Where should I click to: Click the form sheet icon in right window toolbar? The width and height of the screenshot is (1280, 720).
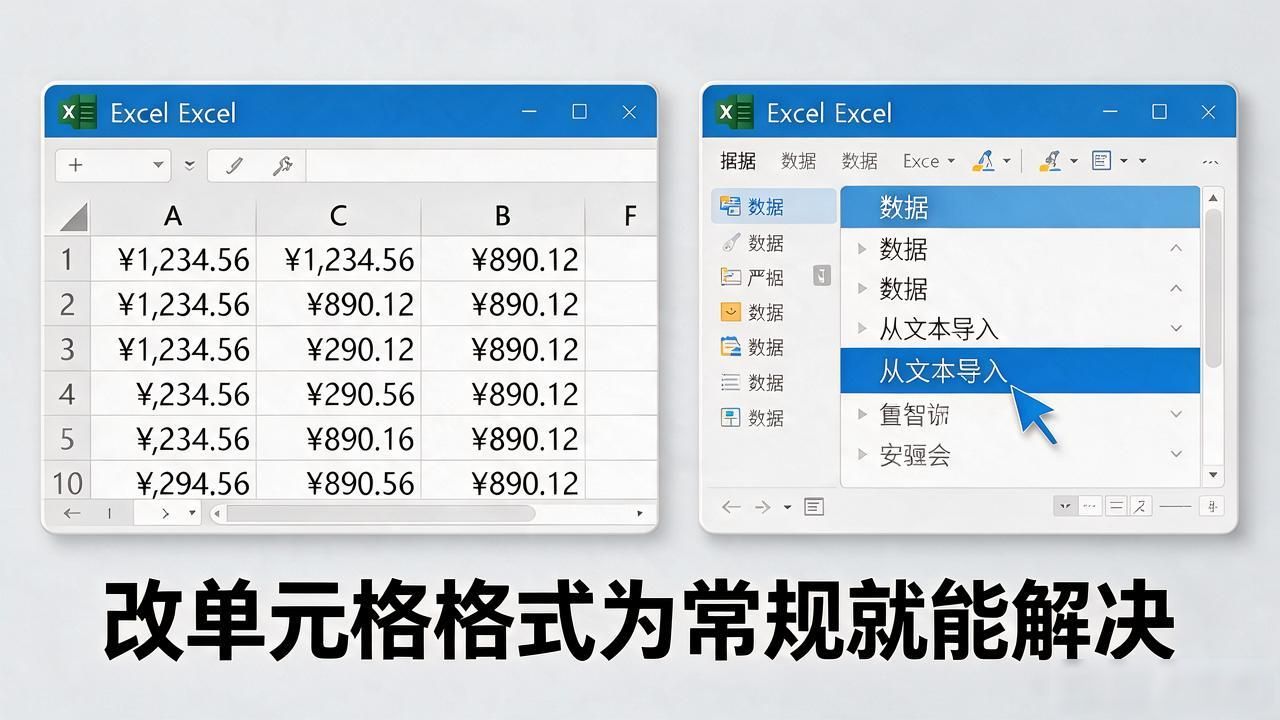click(x=1102, y=160)
